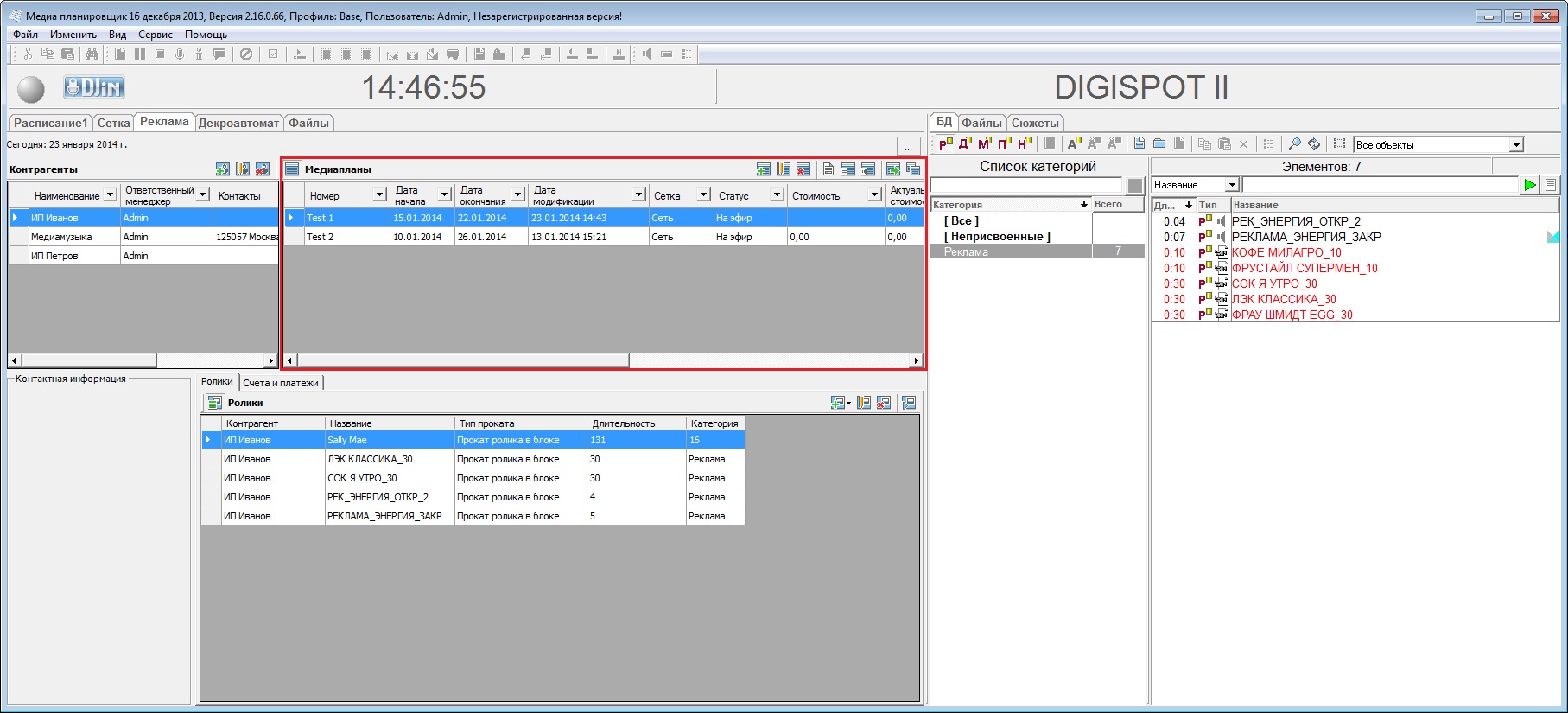Switch to the Расписание1 tab
1568x713 pixels.
point(50,123)
